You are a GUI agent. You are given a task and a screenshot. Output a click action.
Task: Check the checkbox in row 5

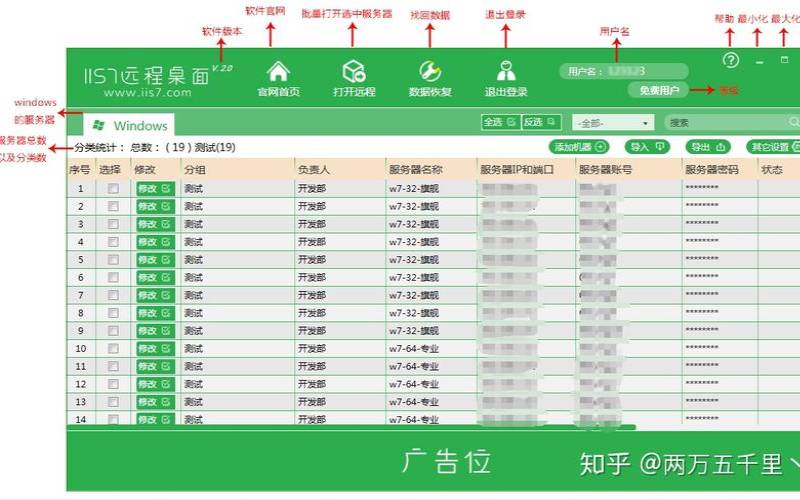(113, 260)
